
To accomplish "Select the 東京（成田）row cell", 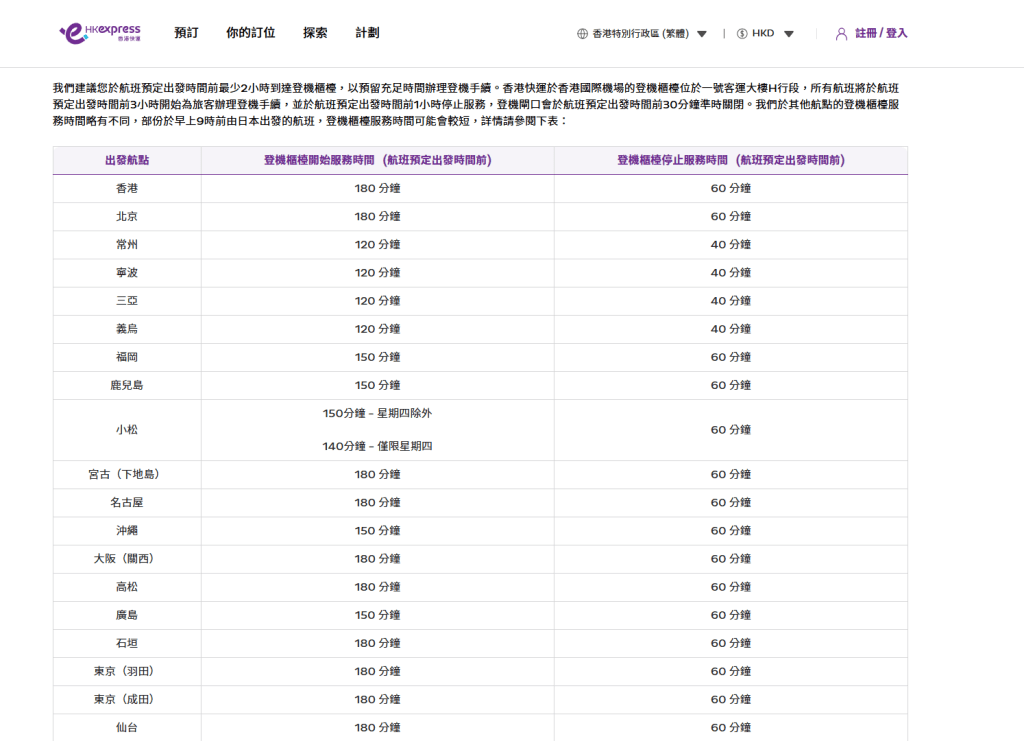I will (x=127, y=699).
